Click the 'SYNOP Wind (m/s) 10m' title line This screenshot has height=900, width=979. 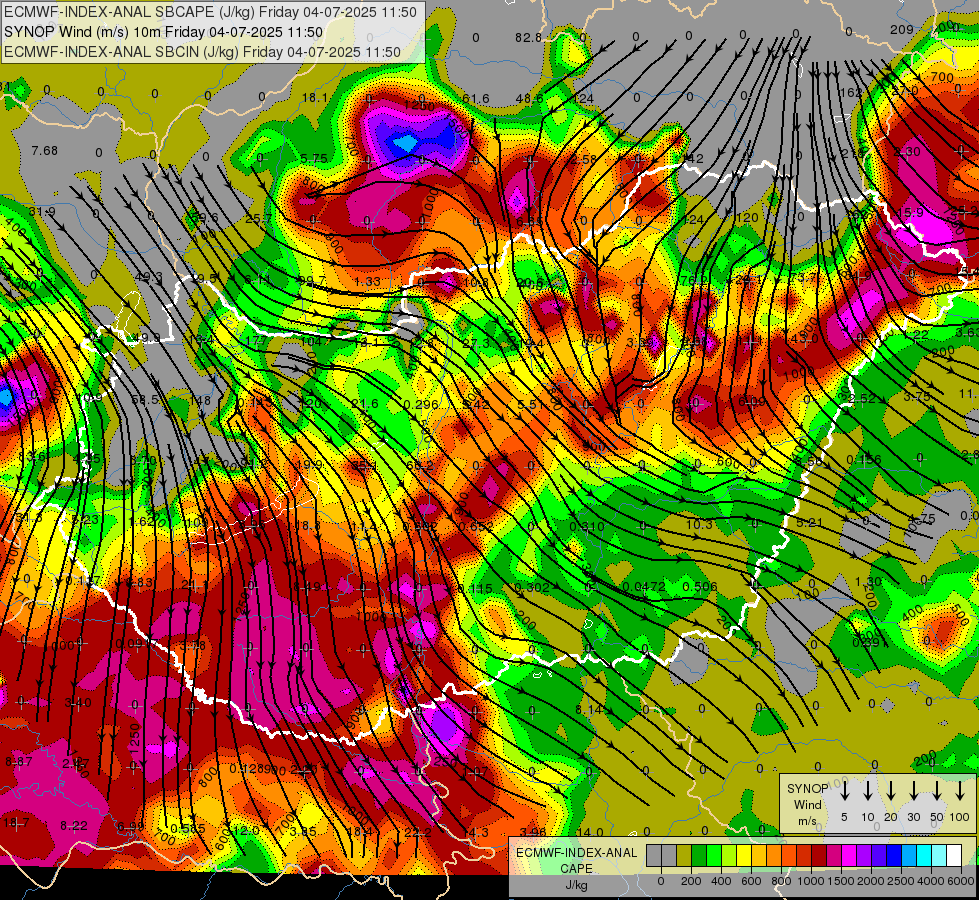(163, 32)
